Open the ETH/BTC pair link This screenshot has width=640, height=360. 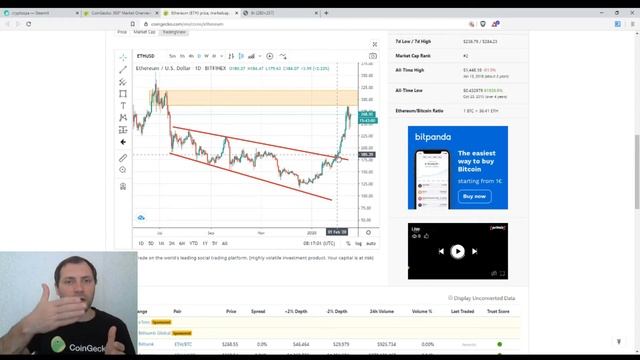[183, 344]
